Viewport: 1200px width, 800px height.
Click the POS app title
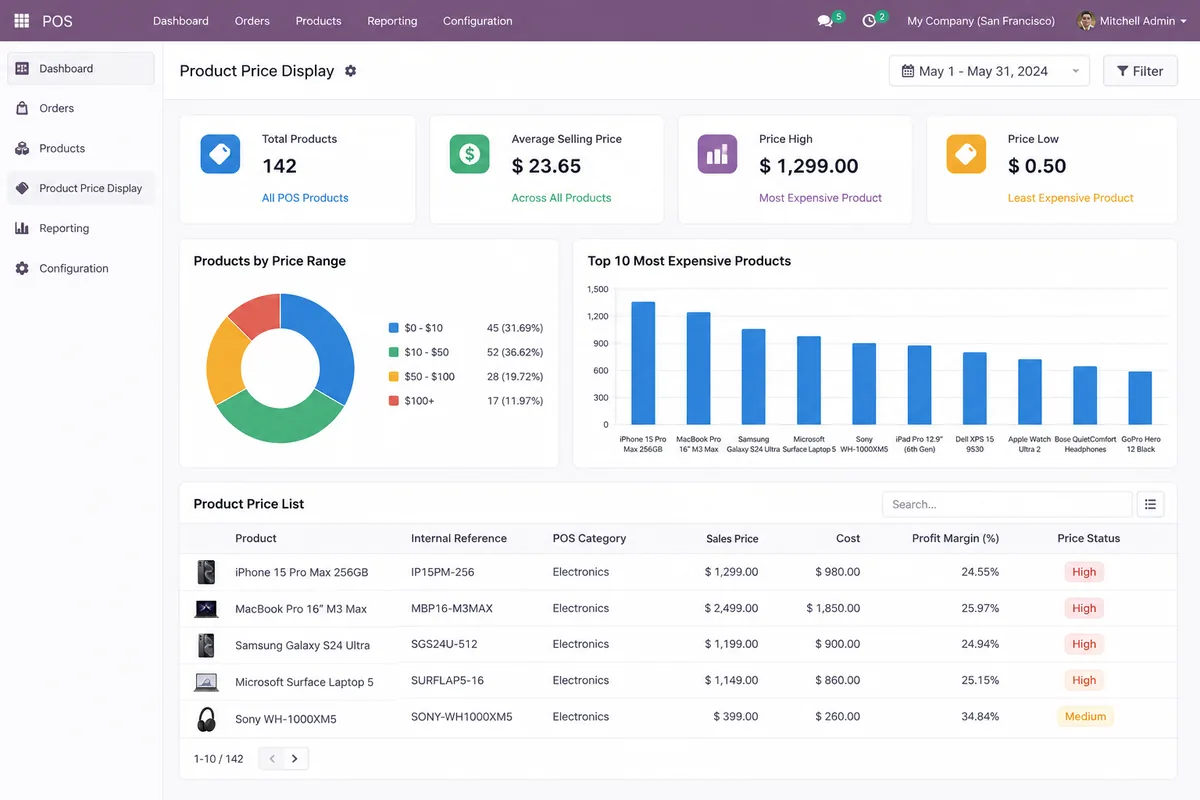pos(57,21)
